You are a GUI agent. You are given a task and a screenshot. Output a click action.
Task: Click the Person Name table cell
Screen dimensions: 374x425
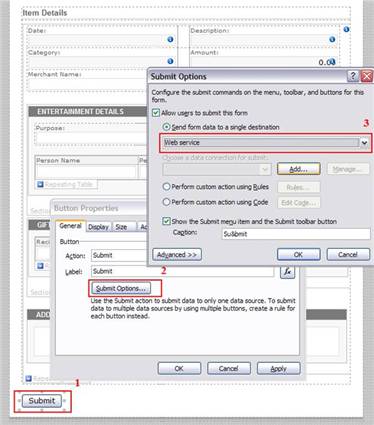(86, 172)
